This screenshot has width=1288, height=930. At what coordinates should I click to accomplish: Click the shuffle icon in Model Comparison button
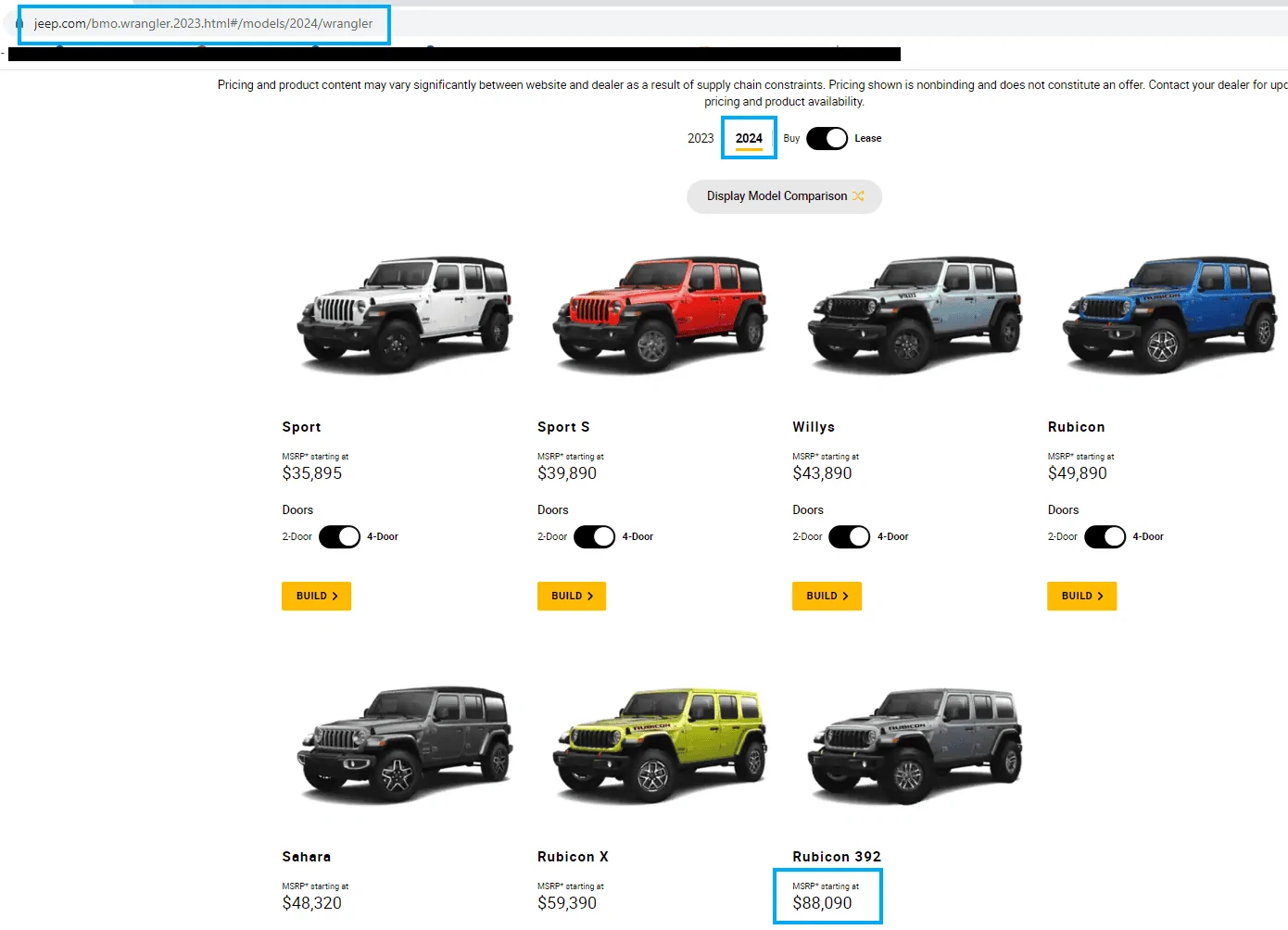[x=858, y=196]
